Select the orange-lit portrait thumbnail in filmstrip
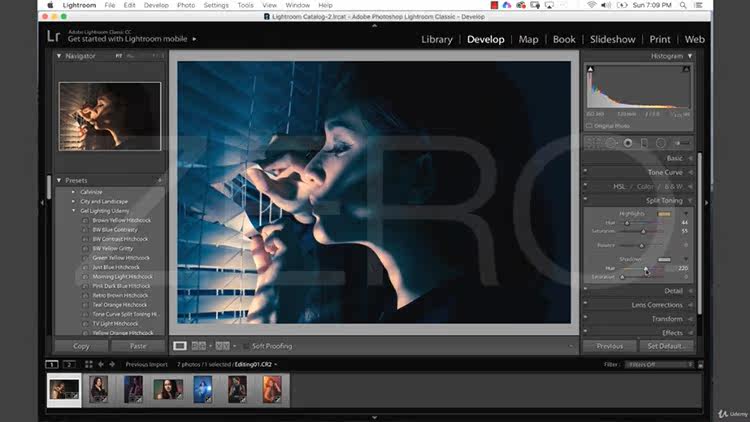The height and width of the screenshot is (422, 750). coord(272,389)
